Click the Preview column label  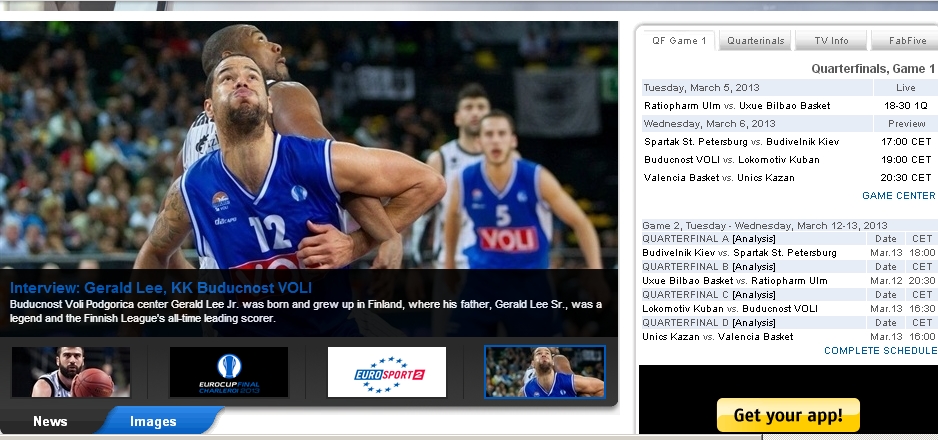906,124
